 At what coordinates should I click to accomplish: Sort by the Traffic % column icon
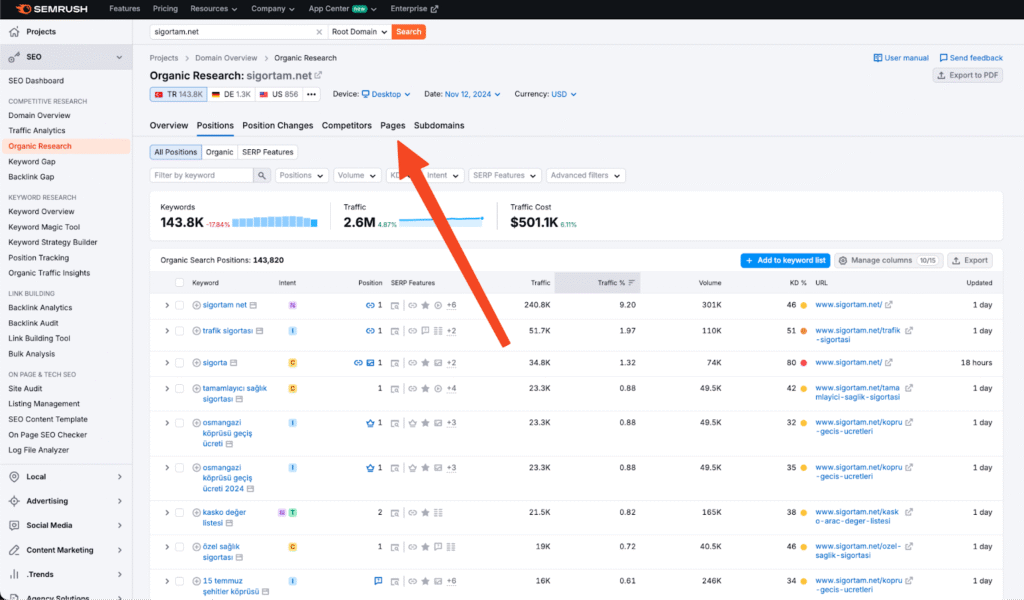[x=632, y=283]
